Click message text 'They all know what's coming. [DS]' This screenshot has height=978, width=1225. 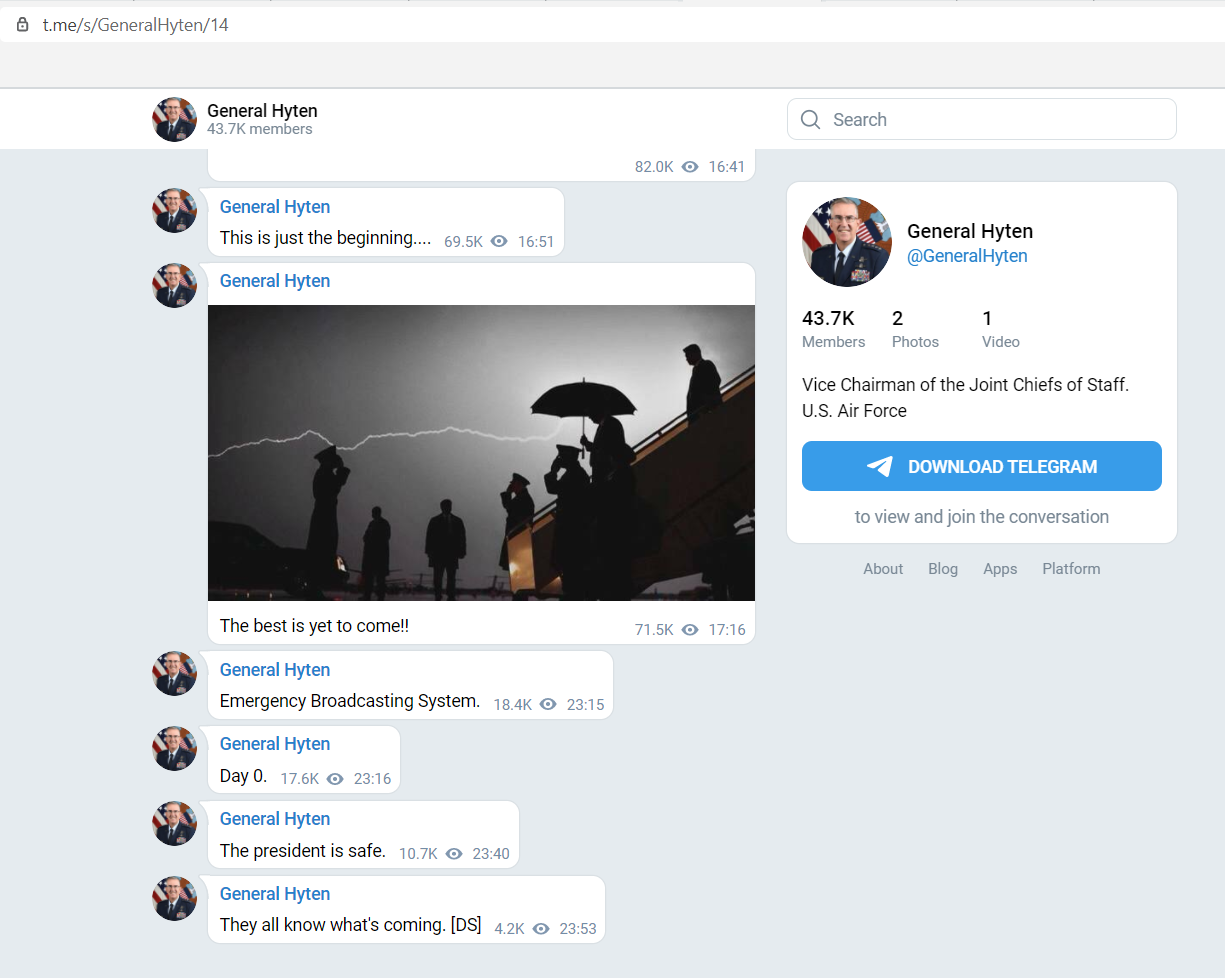point(351,925)
